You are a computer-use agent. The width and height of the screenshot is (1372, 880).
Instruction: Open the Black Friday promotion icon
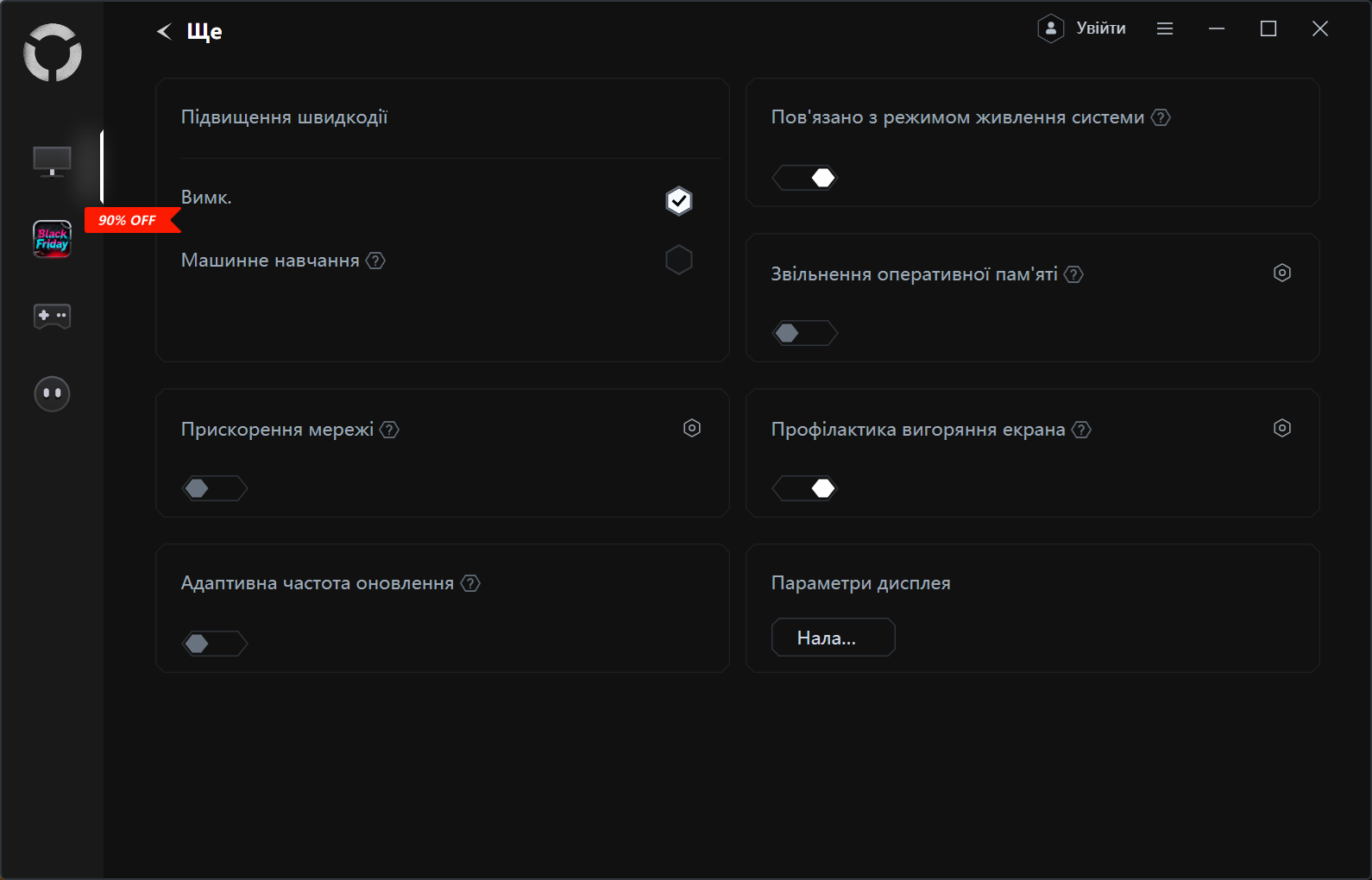tap(52, 239)
